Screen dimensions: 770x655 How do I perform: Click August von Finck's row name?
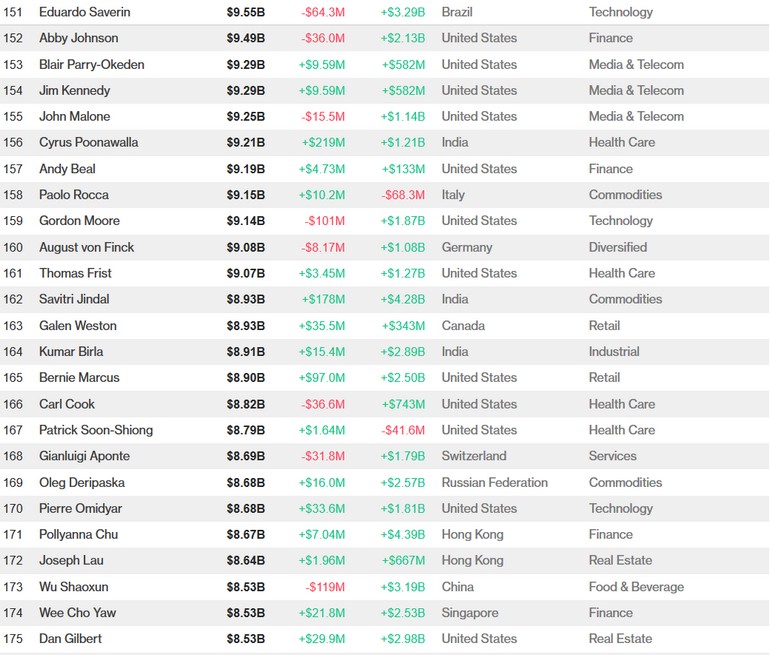tap(86, 247)
